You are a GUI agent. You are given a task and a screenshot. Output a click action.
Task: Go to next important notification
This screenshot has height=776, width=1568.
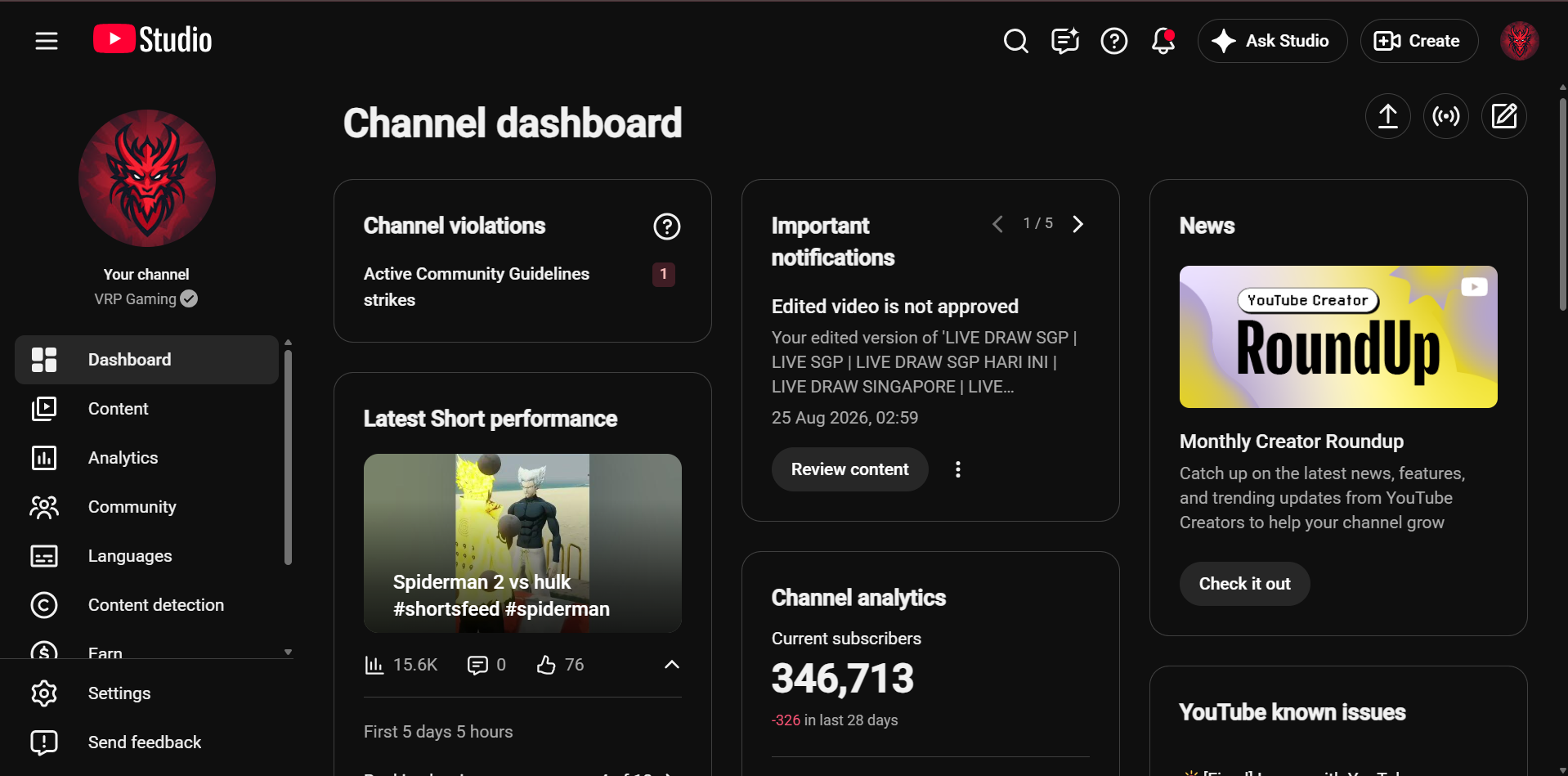point(1078,224)
